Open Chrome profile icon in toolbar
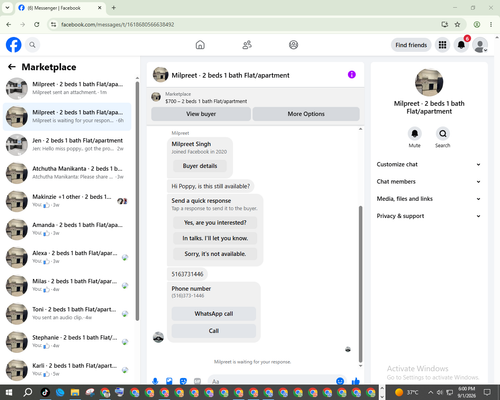 pos(477,24)
